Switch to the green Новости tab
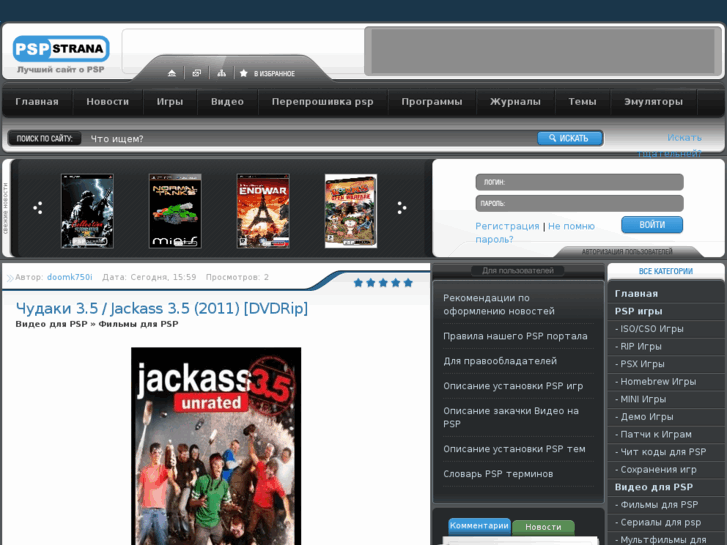The image size is (727, 545). coord(543,527)
